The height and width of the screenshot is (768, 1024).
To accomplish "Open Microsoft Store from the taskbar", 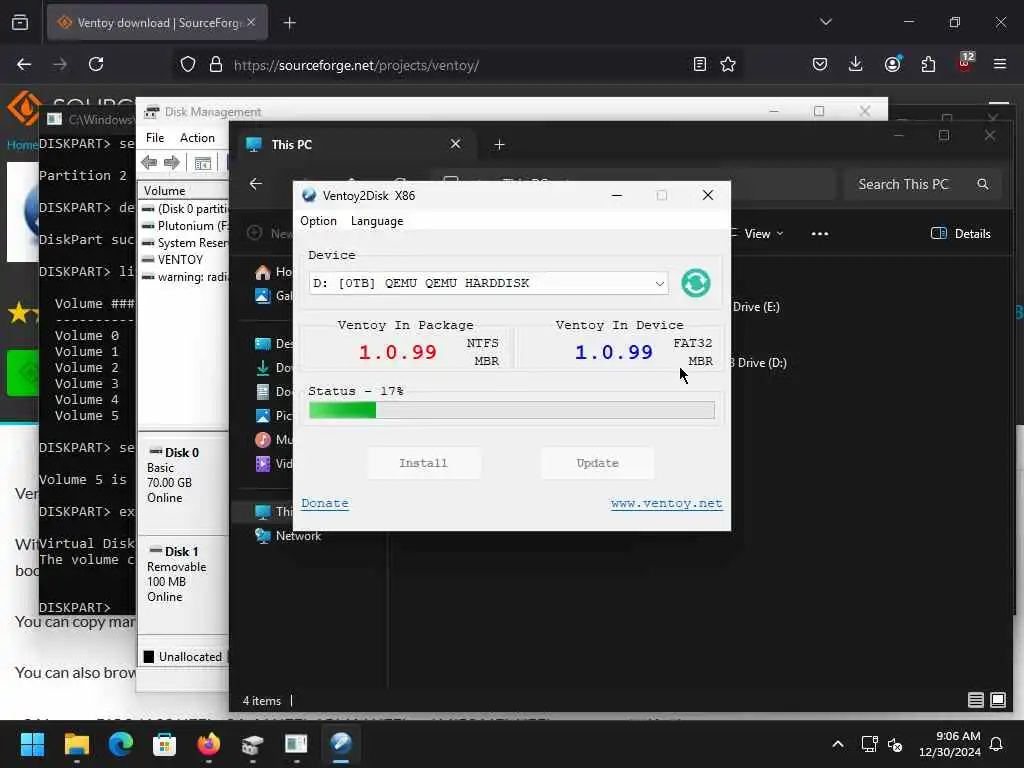I will point(164,743).
